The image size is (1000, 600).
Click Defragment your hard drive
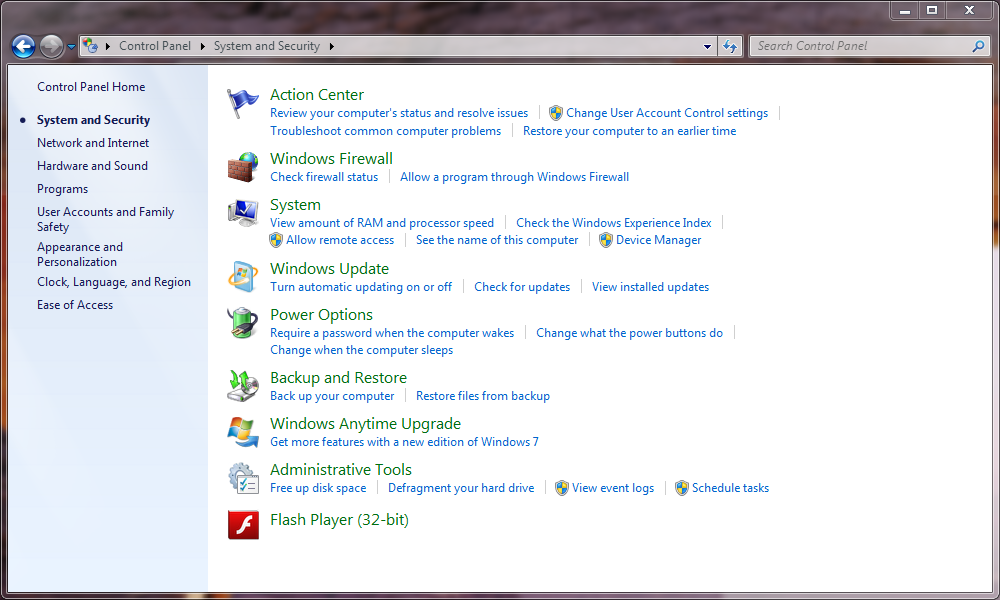coord(461,488)
